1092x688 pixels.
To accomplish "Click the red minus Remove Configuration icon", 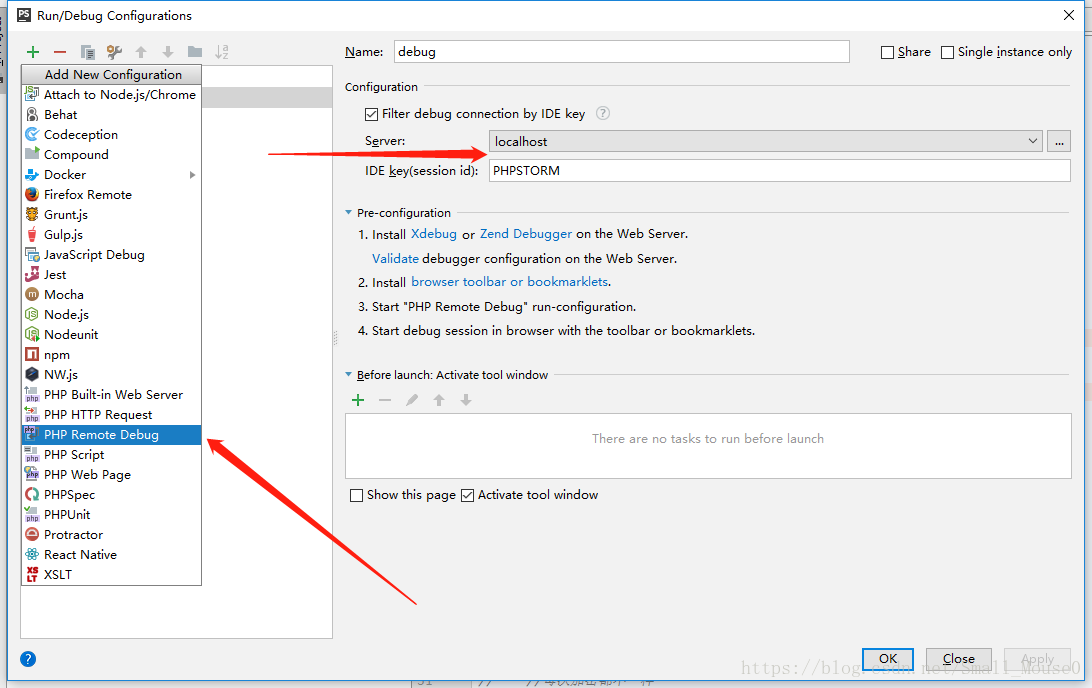I will (60, 52).
